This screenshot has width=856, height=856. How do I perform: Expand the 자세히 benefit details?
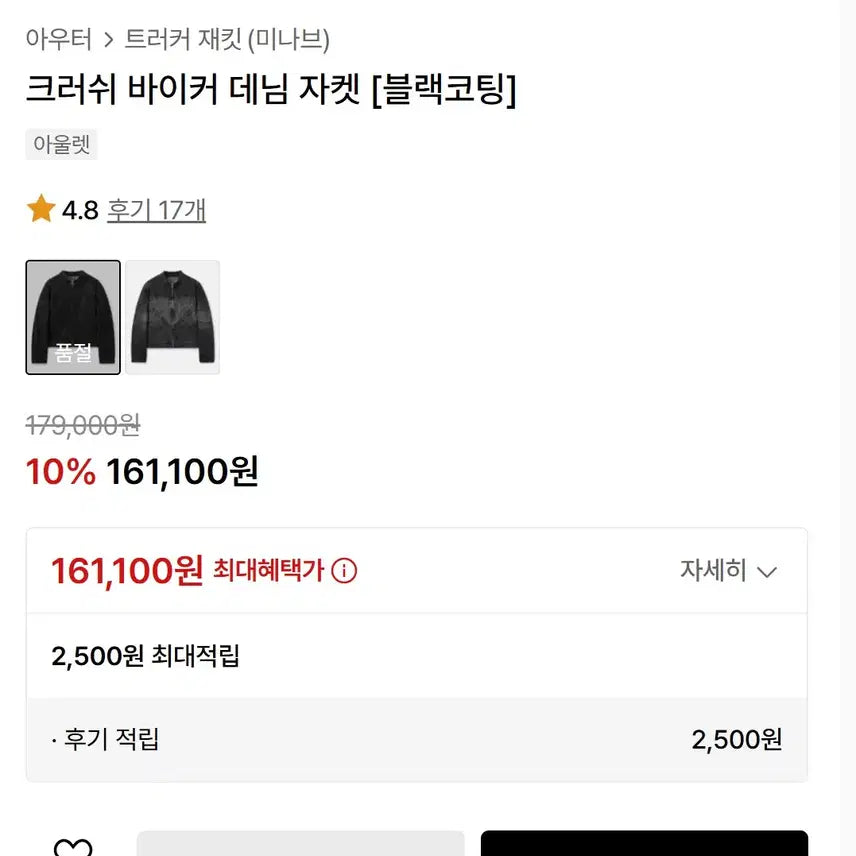[728, 571]
